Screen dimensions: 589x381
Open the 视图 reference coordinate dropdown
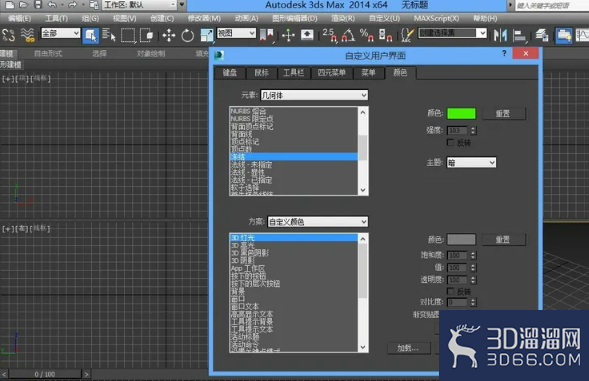237,33
